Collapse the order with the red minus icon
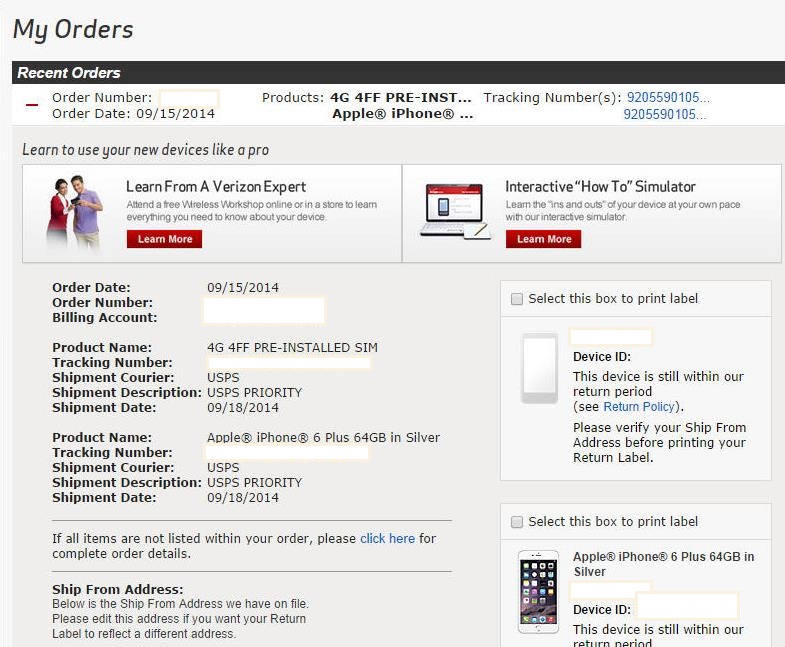The width and height of the screenshot is (785, 647). click(x=32, y=105)
